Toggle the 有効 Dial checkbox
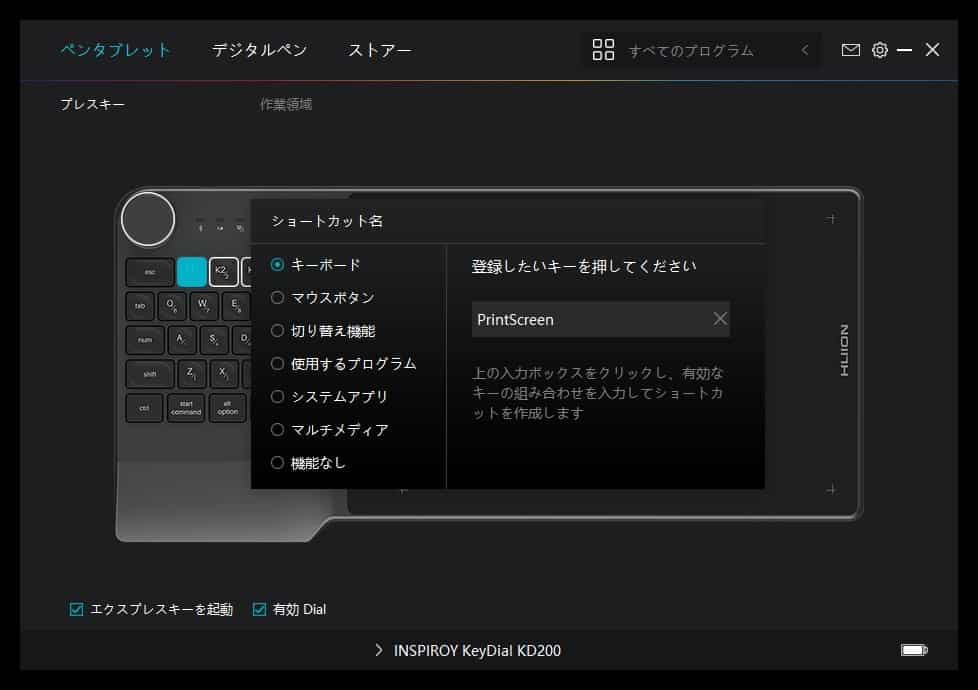The height and width of the screenshot is (690, 978). point(259,610)
